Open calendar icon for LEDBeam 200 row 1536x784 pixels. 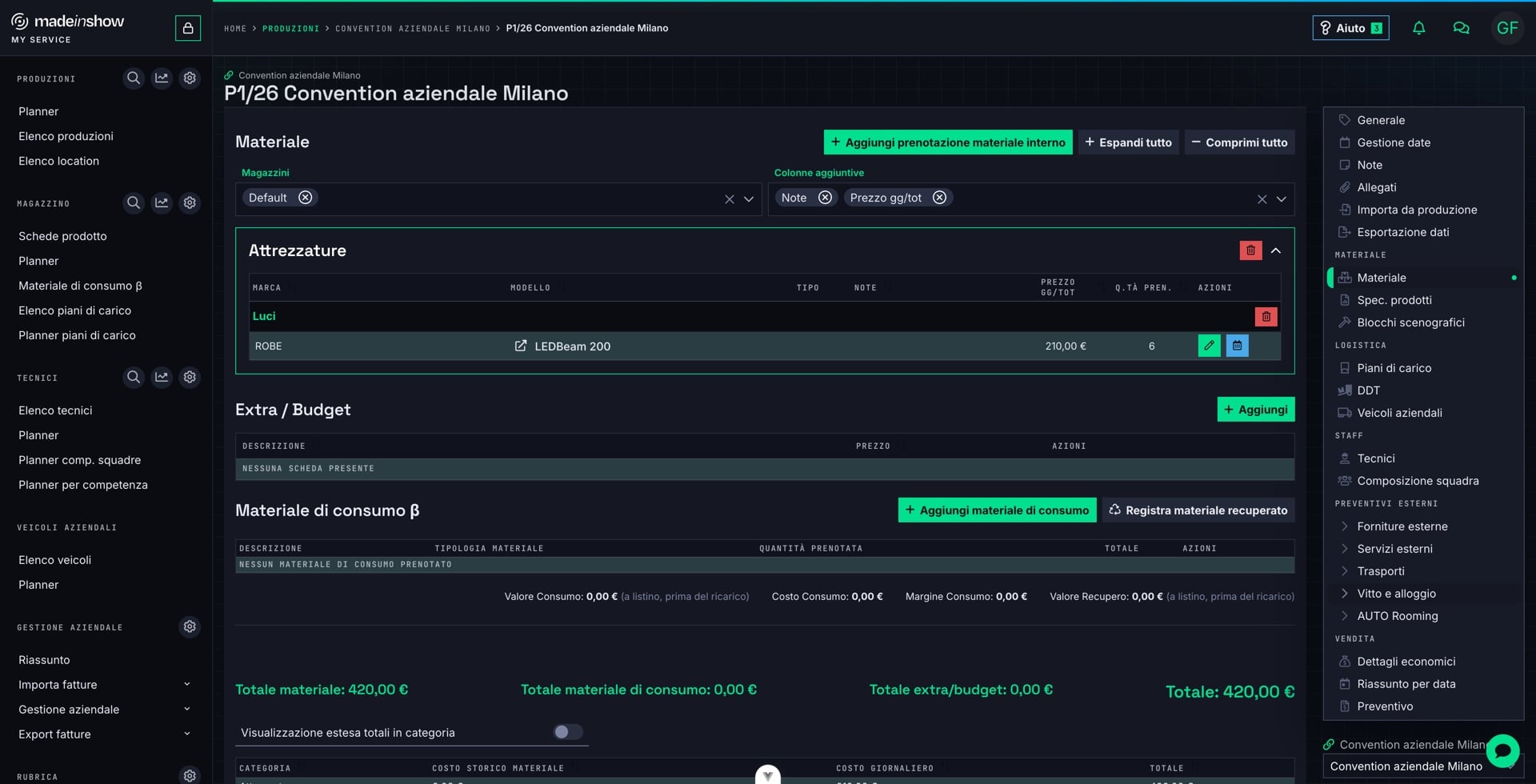(1237, 346)
